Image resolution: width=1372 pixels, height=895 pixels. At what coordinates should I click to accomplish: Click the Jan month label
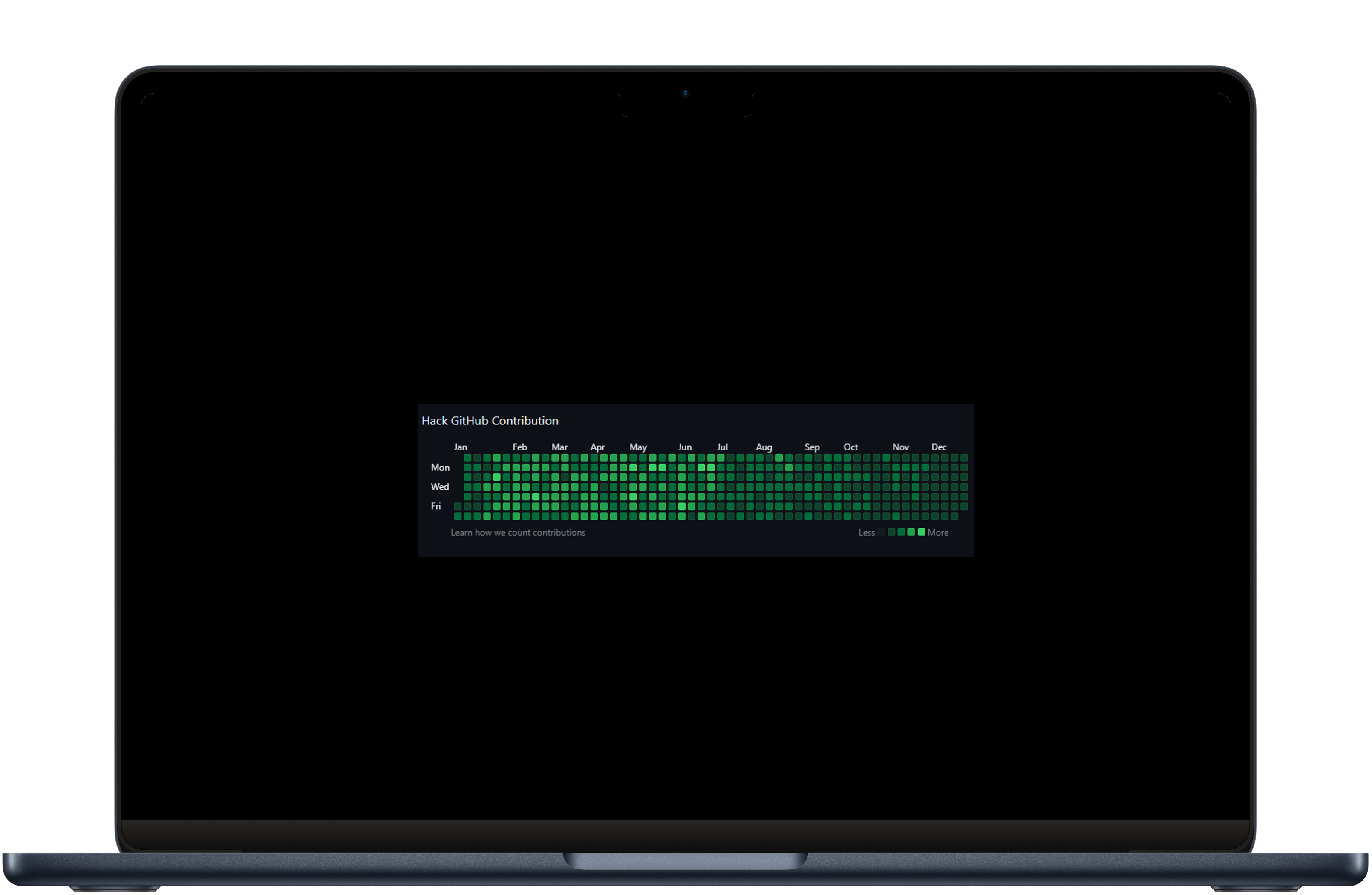[461, 446]
